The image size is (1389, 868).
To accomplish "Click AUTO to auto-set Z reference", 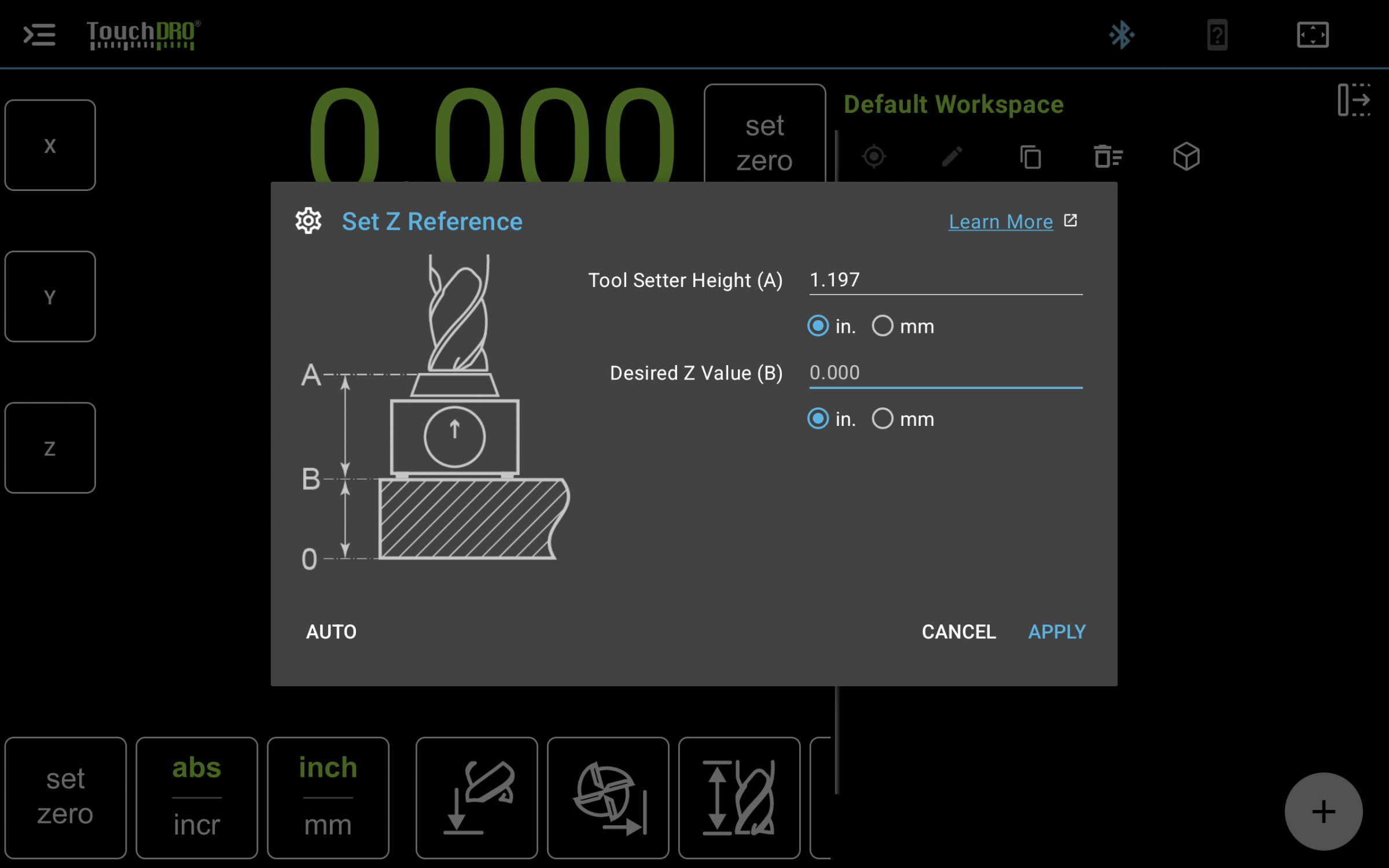I will pyautogui.click(x=330, y=631).
